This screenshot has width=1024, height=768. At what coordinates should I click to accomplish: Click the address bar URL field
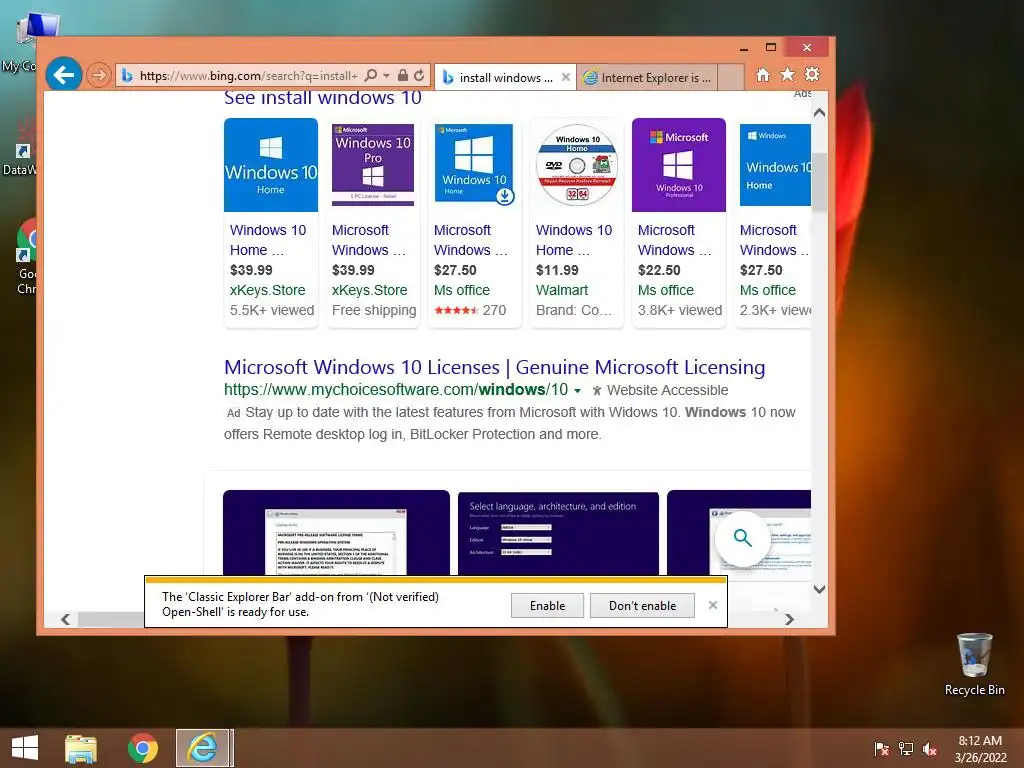coord(248,76)
